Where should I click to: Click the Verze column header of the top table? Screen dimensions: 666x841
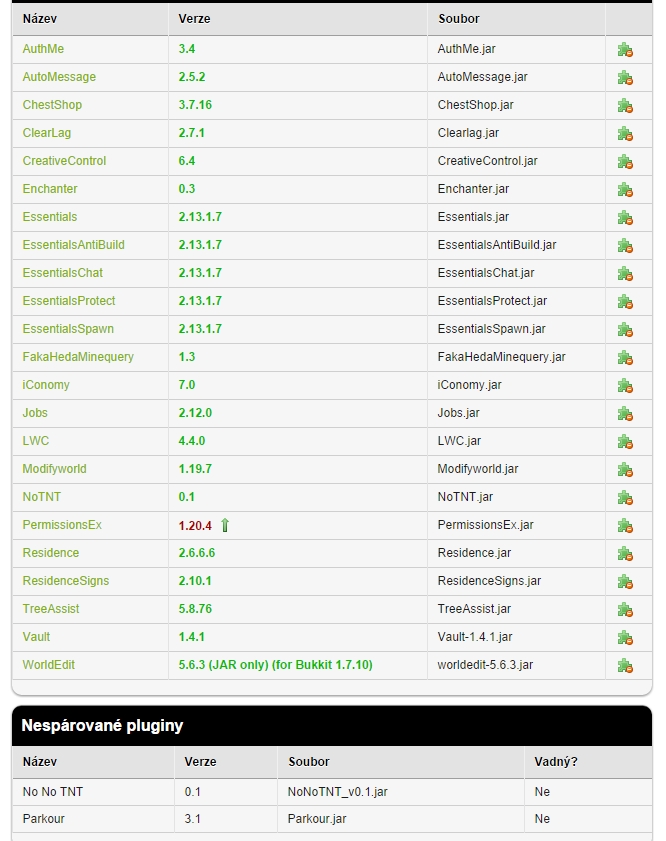coord(194,19)
